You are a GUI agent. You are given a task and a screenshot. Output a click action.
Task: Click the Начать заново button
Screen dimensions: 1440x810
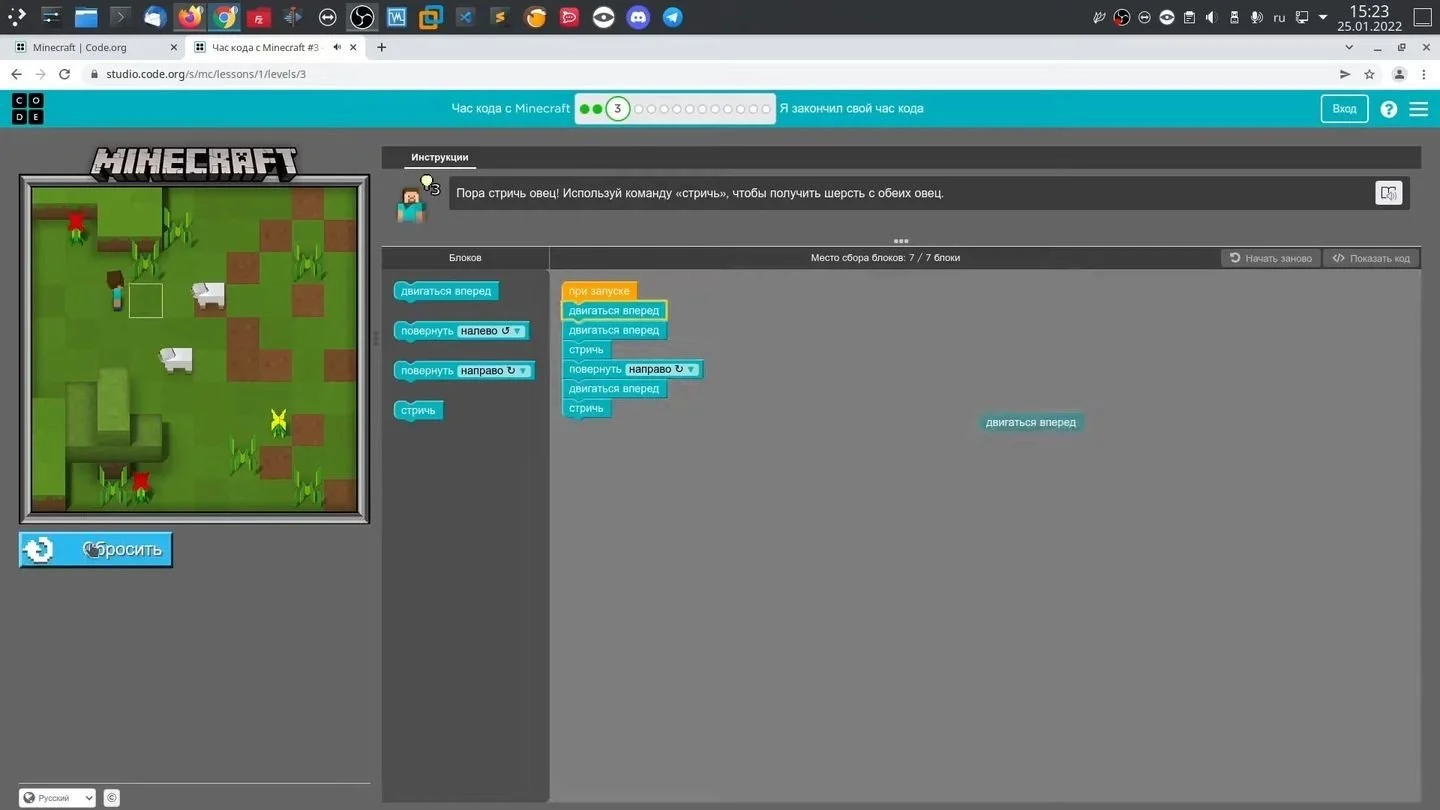tap(1270, 258)
